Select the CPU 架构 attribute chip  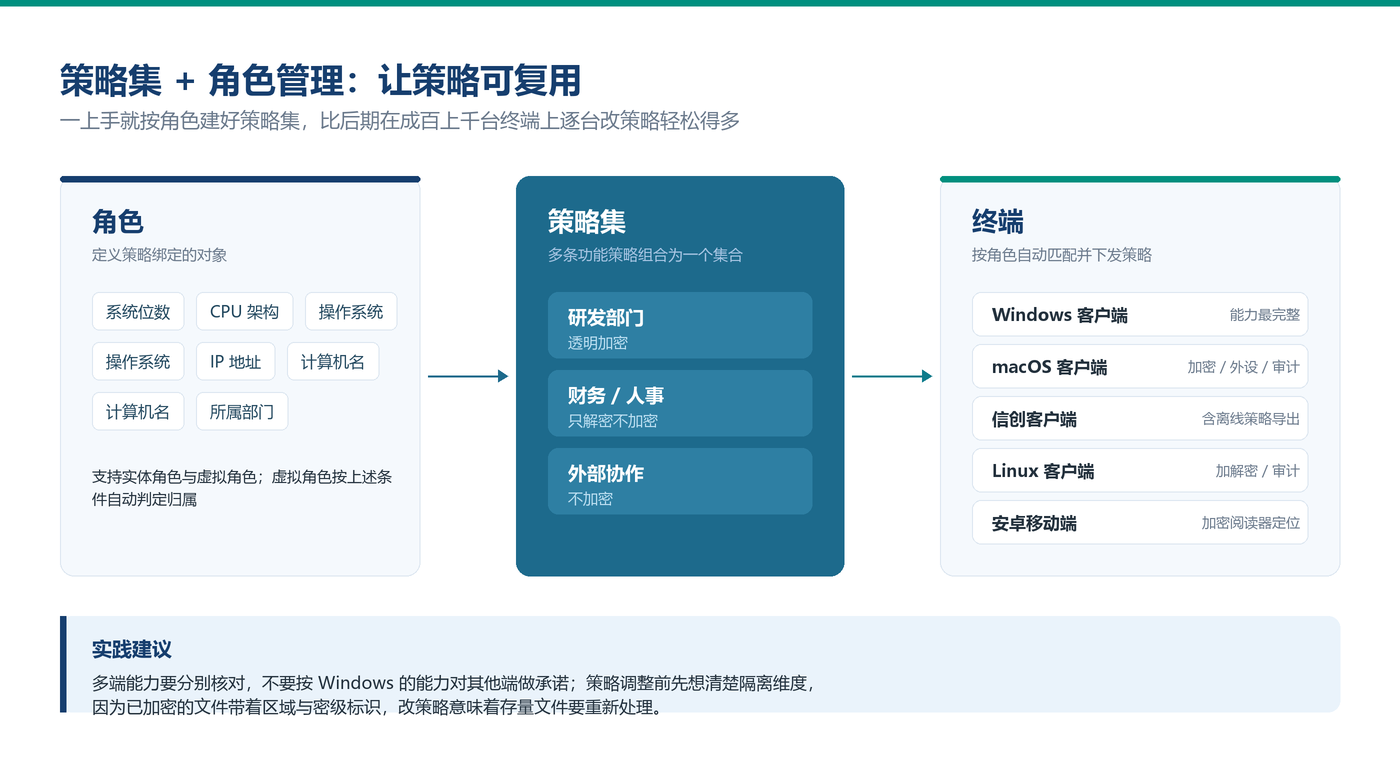tap(244, 312)
